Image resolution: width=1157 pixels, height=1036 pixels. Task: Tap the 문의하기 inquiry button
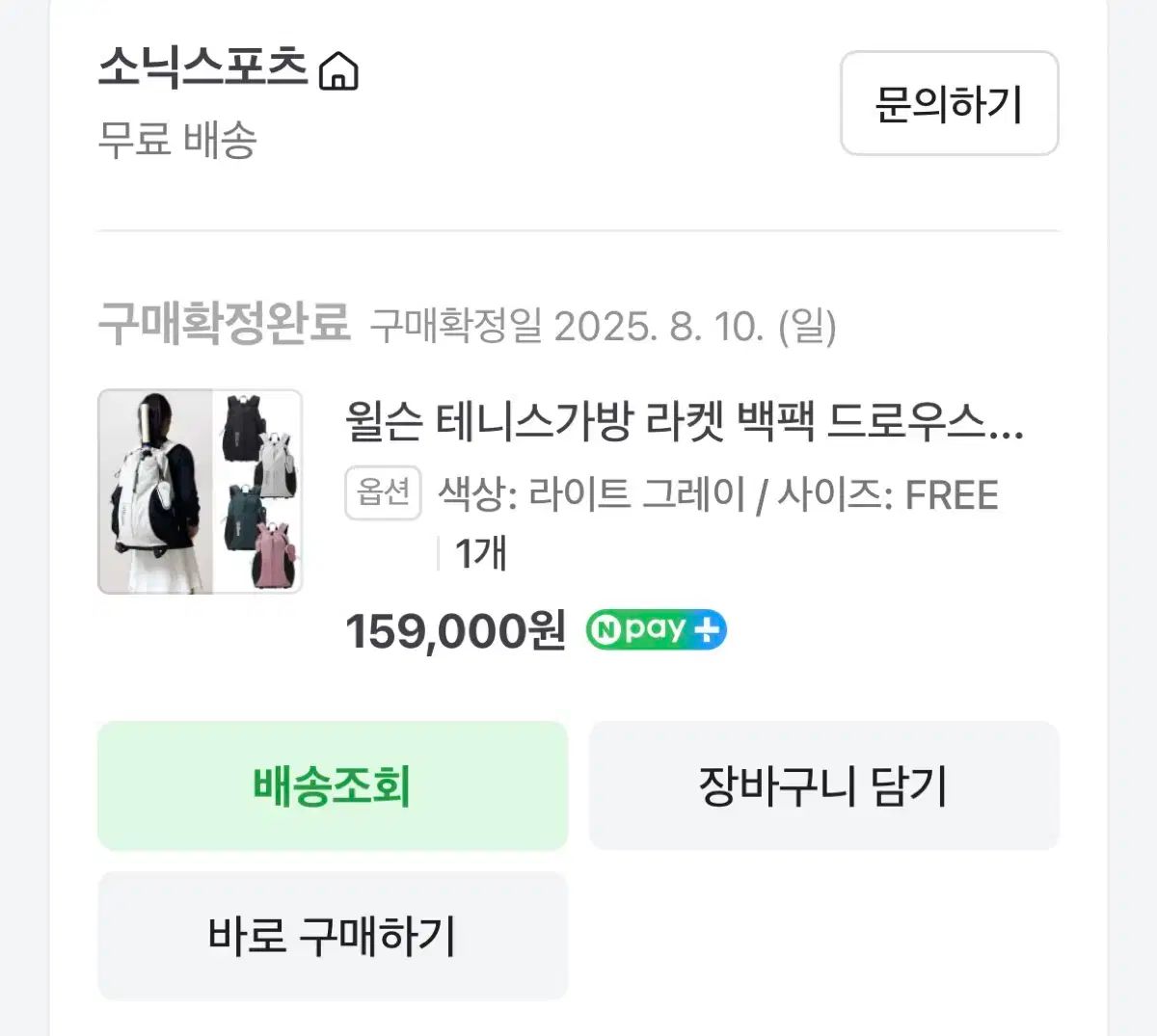(x=949, y=103)
